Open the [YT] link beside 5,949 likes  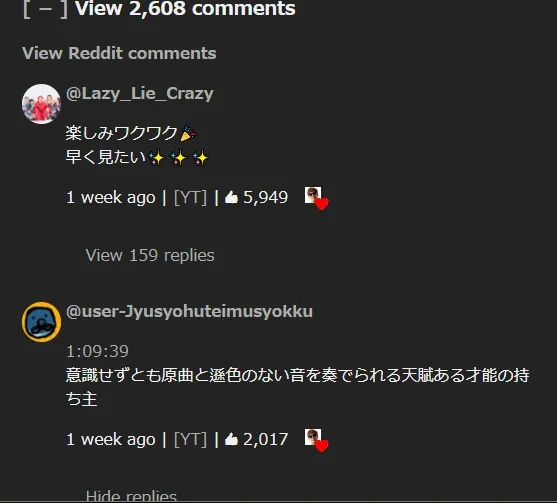190,197
